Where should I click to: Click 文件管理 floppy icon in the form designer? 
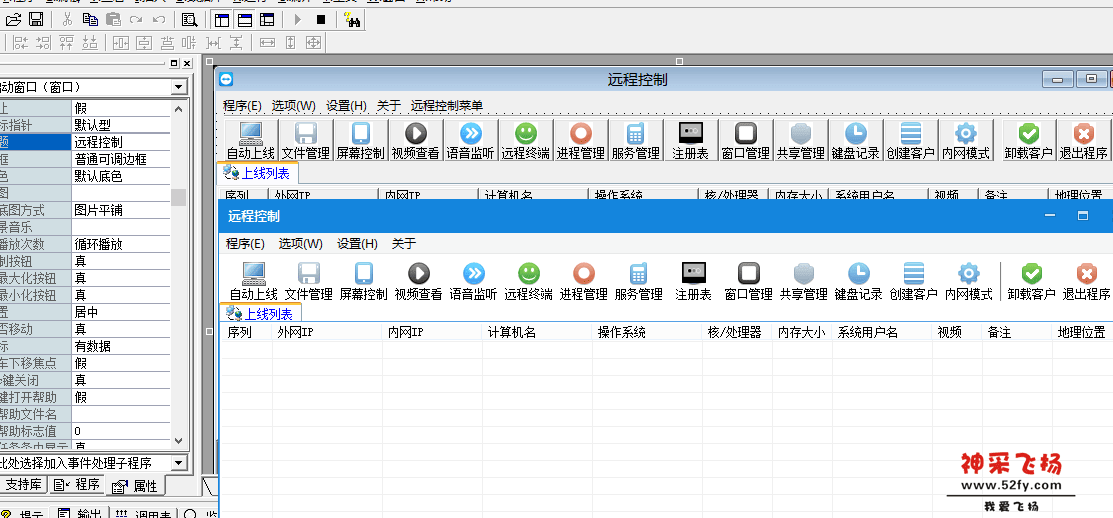[305, 133]
